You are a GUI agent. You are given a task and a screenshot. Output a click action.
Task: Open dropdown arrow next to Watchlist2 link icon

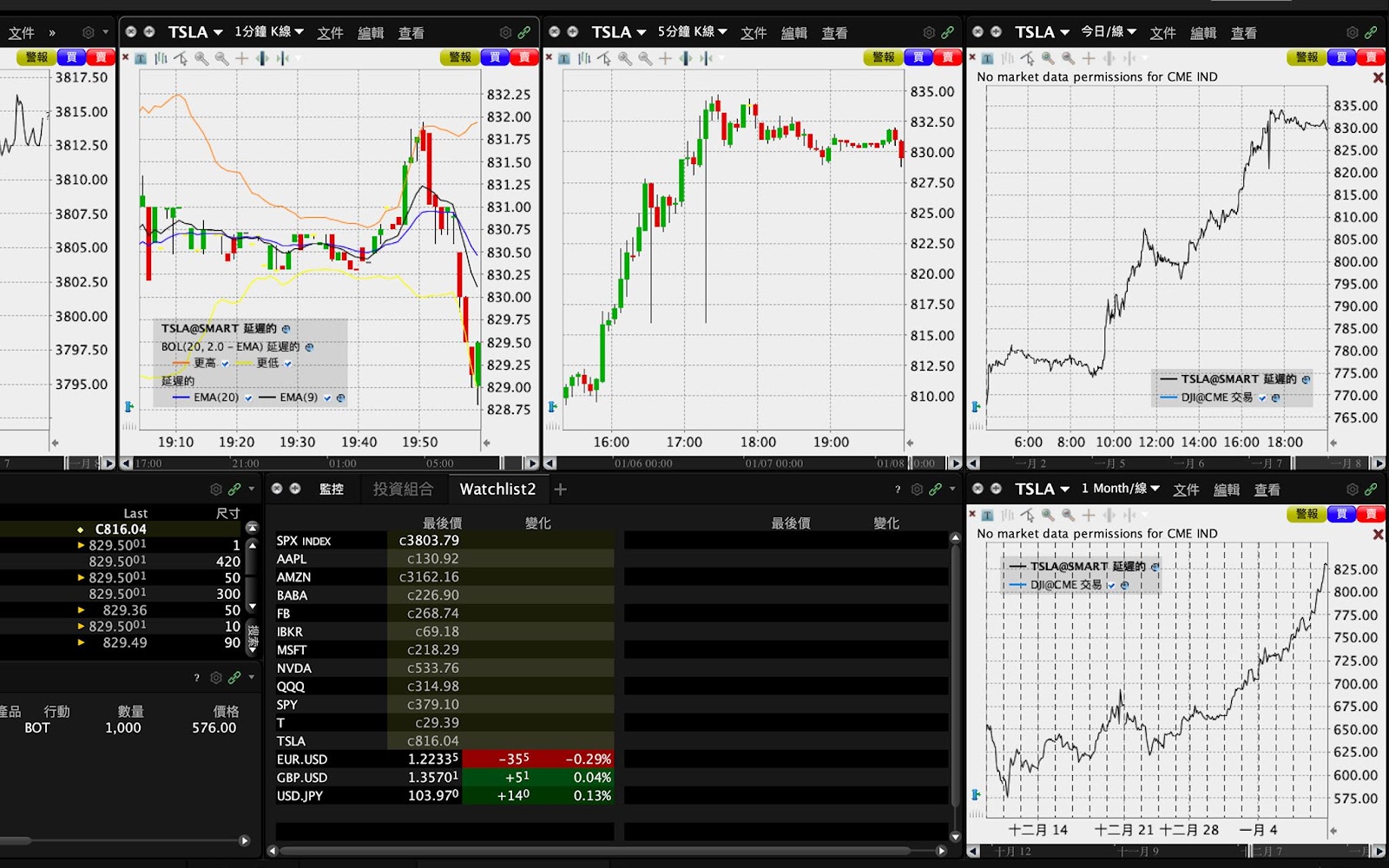952,490
